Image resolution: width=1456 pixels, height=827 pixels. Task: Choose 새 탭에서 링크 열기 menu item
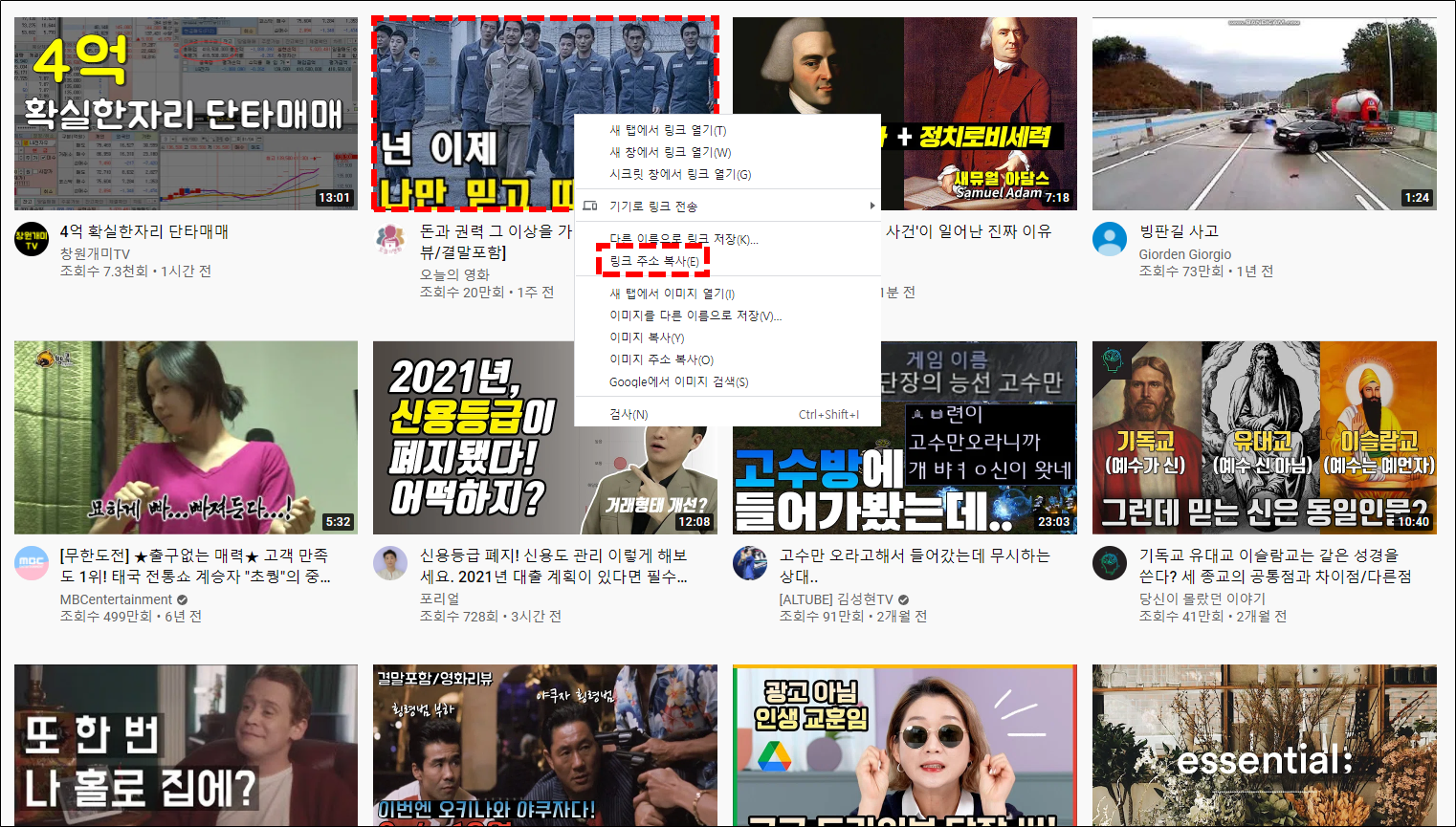coord(727,130)
